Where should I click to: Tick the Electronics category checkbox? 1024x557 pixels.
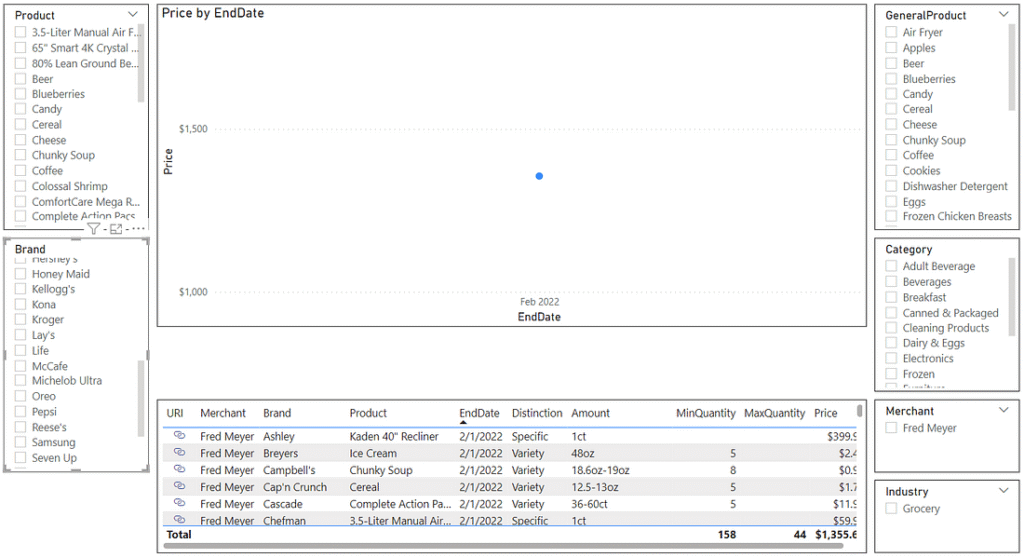point(891,358)
